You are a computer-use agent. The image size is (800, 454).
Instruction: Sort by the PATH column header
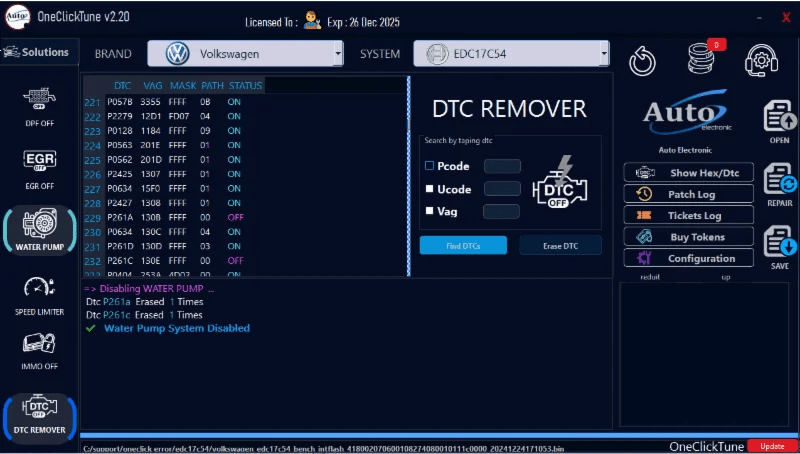click(x=212, y=86)
